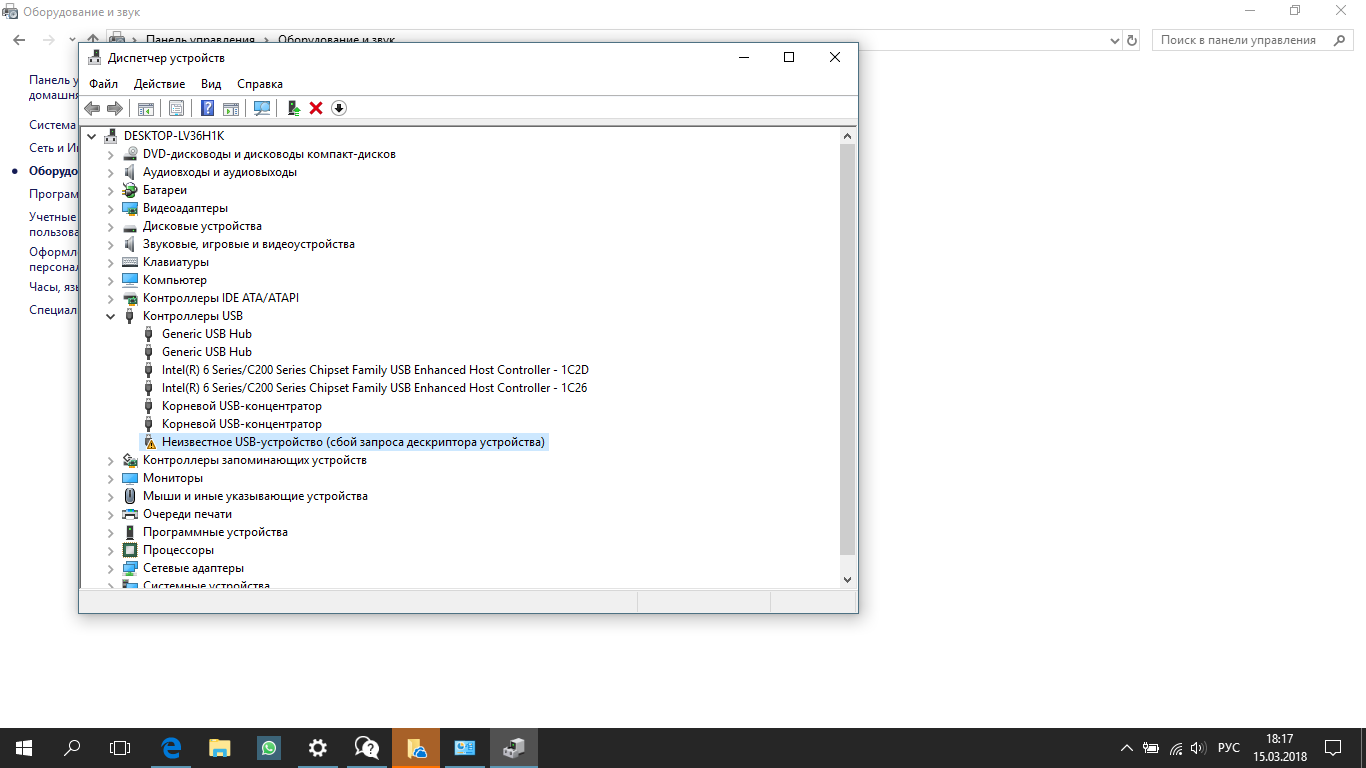Expand the Видеоадаптеры node

[111, 208]
